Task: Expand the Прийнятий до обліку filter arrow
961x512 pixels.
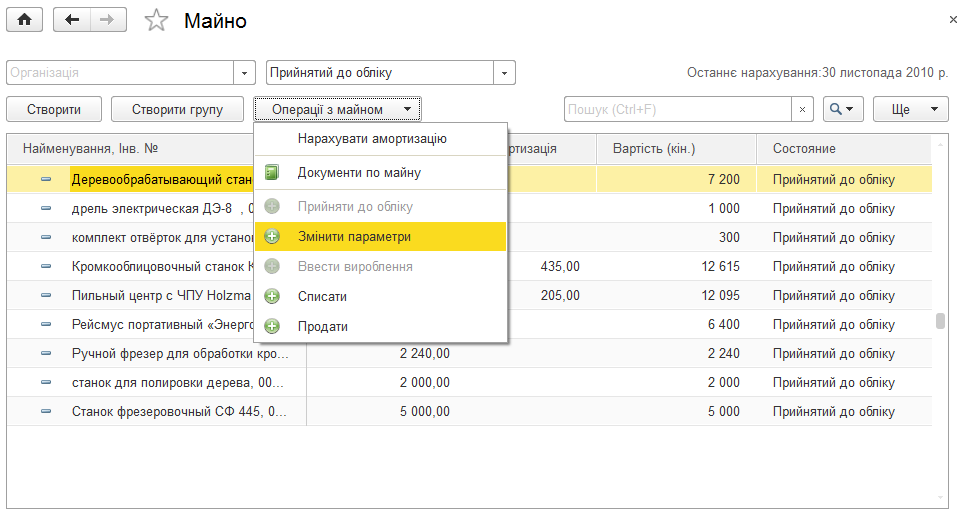Action: point(504,72)
